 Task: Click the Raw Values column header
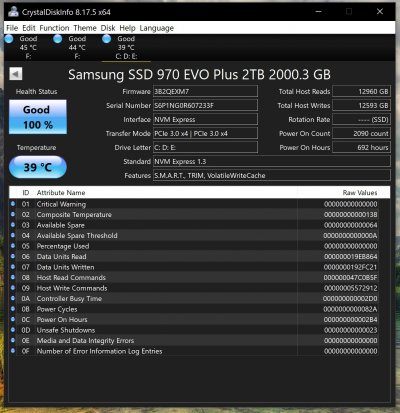360,193
